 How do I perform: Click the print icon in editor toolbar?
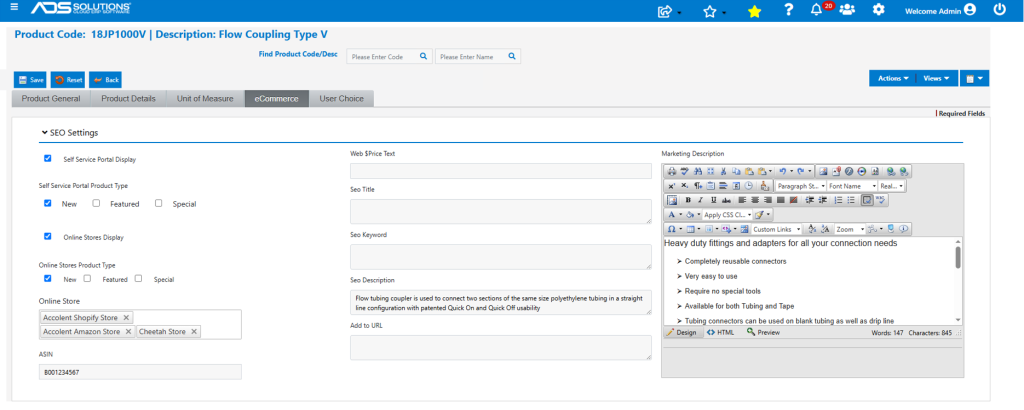click(x=672, y=171)
